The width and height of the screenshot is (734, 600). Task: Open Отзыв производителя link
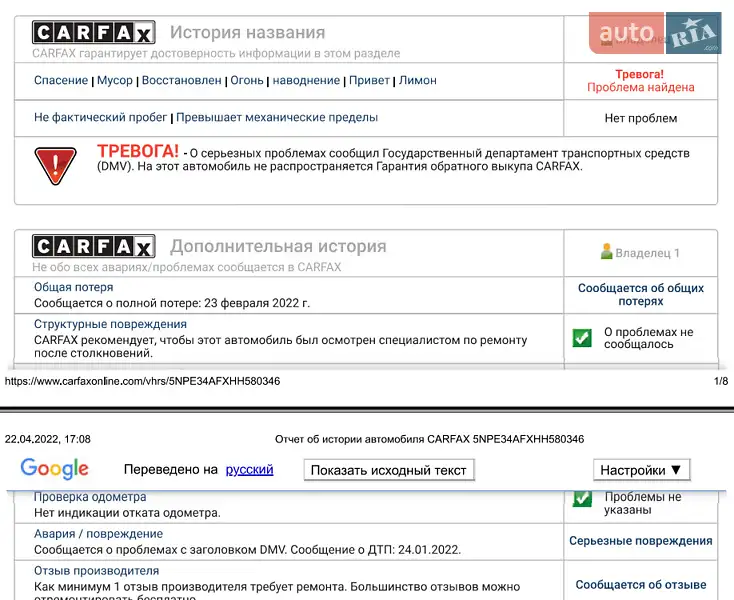96,571
